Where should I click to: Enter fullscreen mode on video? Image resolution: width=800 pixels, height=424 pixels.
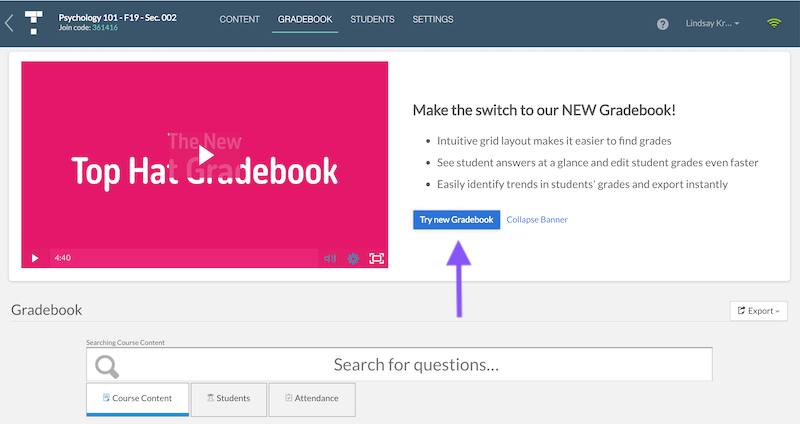(376, 258)
